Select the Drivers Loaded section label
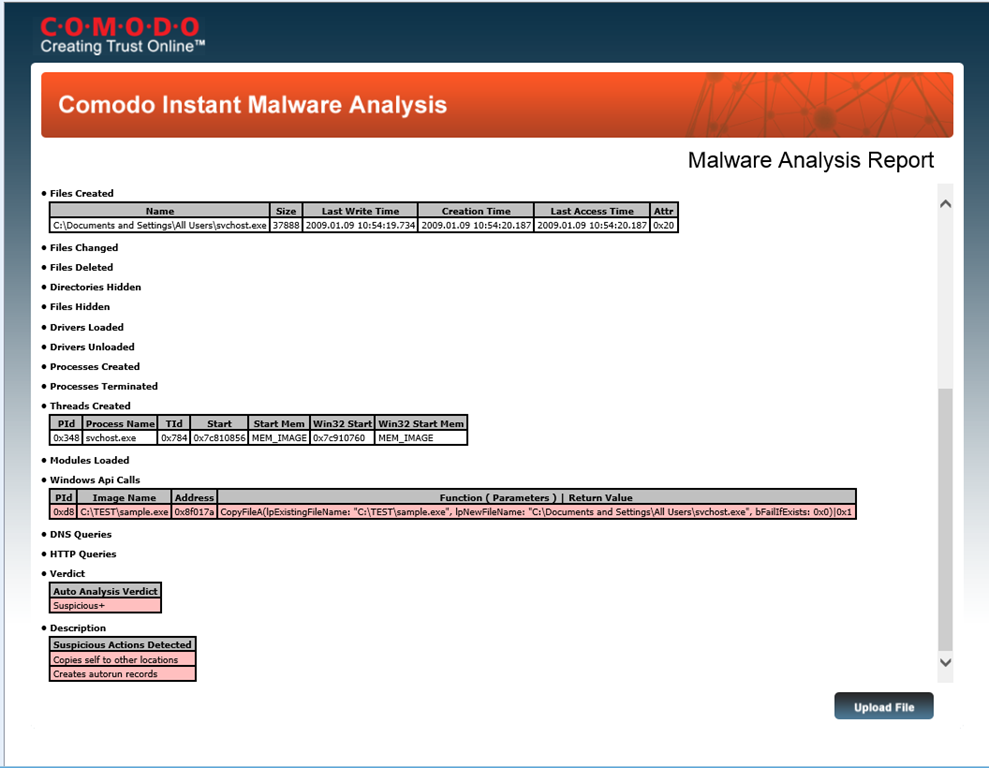This screenshot has width=989, height=768. (86, 327)
